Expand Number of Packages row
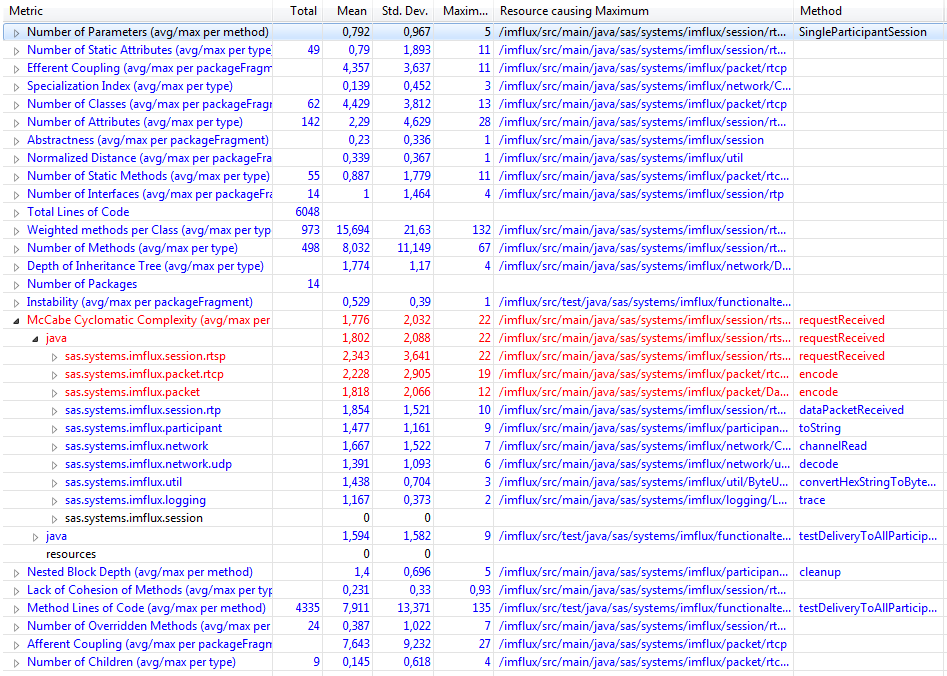The image size is (947, 676). (x=16, y=285)
